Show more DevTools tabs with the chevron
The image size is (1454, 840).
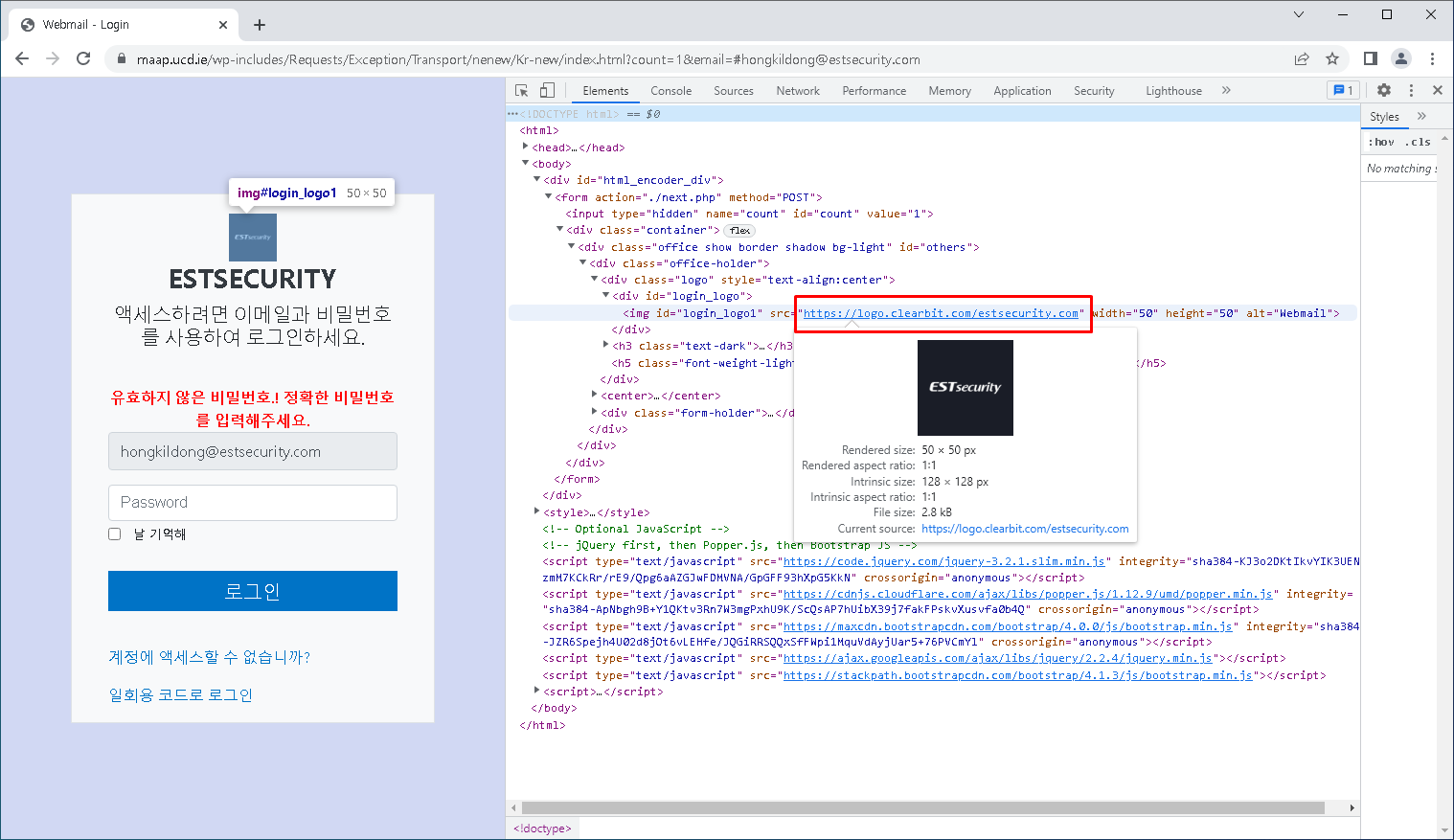pyautogui.click(x=1226, y=90)
